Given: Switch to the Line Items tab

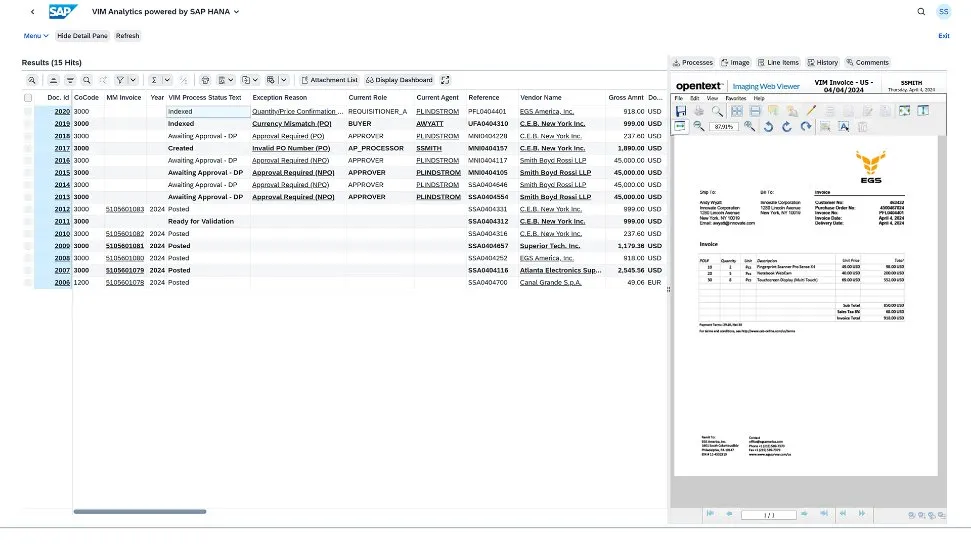Looking at the screenshot, I should (x=778, y=63).
